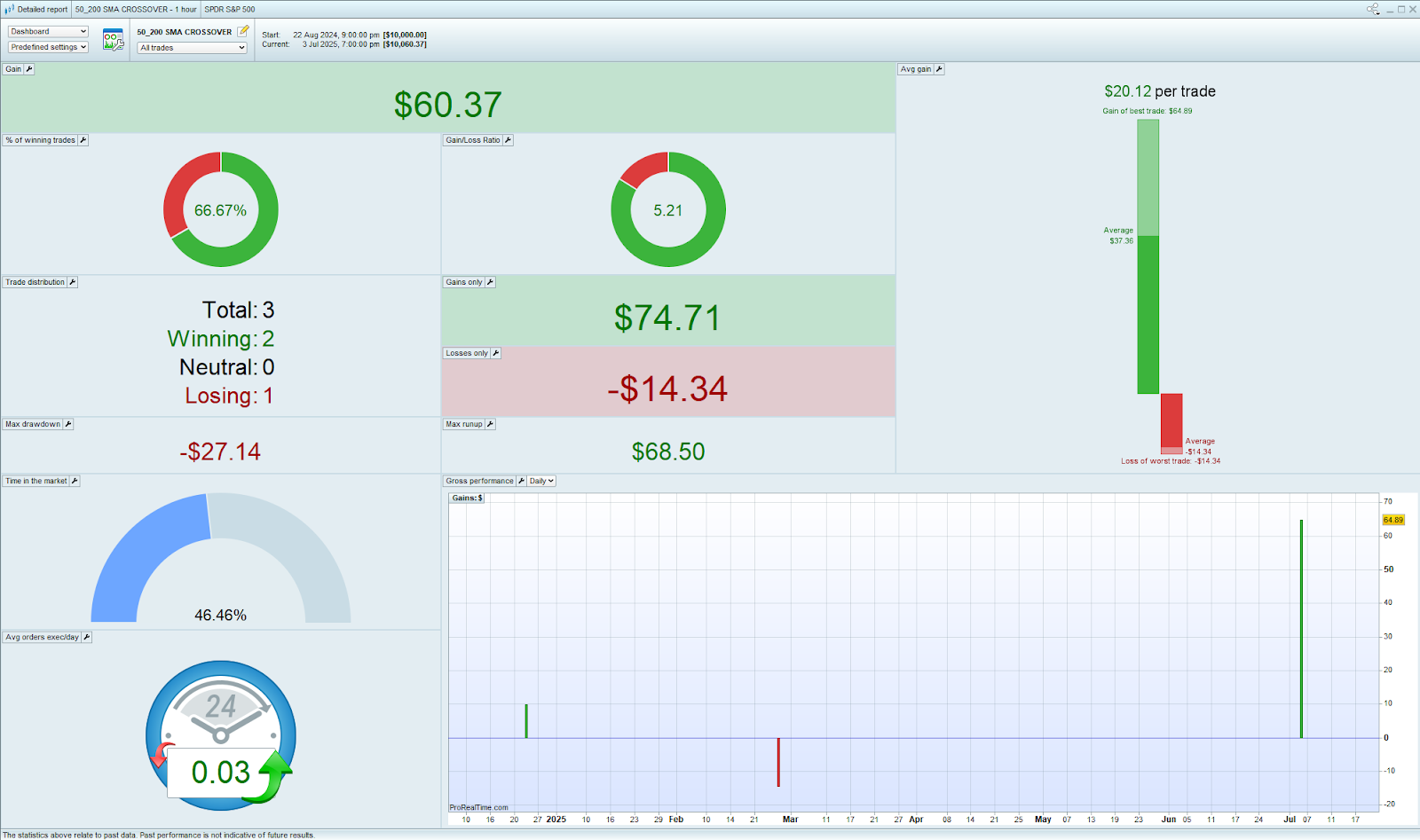Click the 'Neutral: 0' trade count

(227, 367)
